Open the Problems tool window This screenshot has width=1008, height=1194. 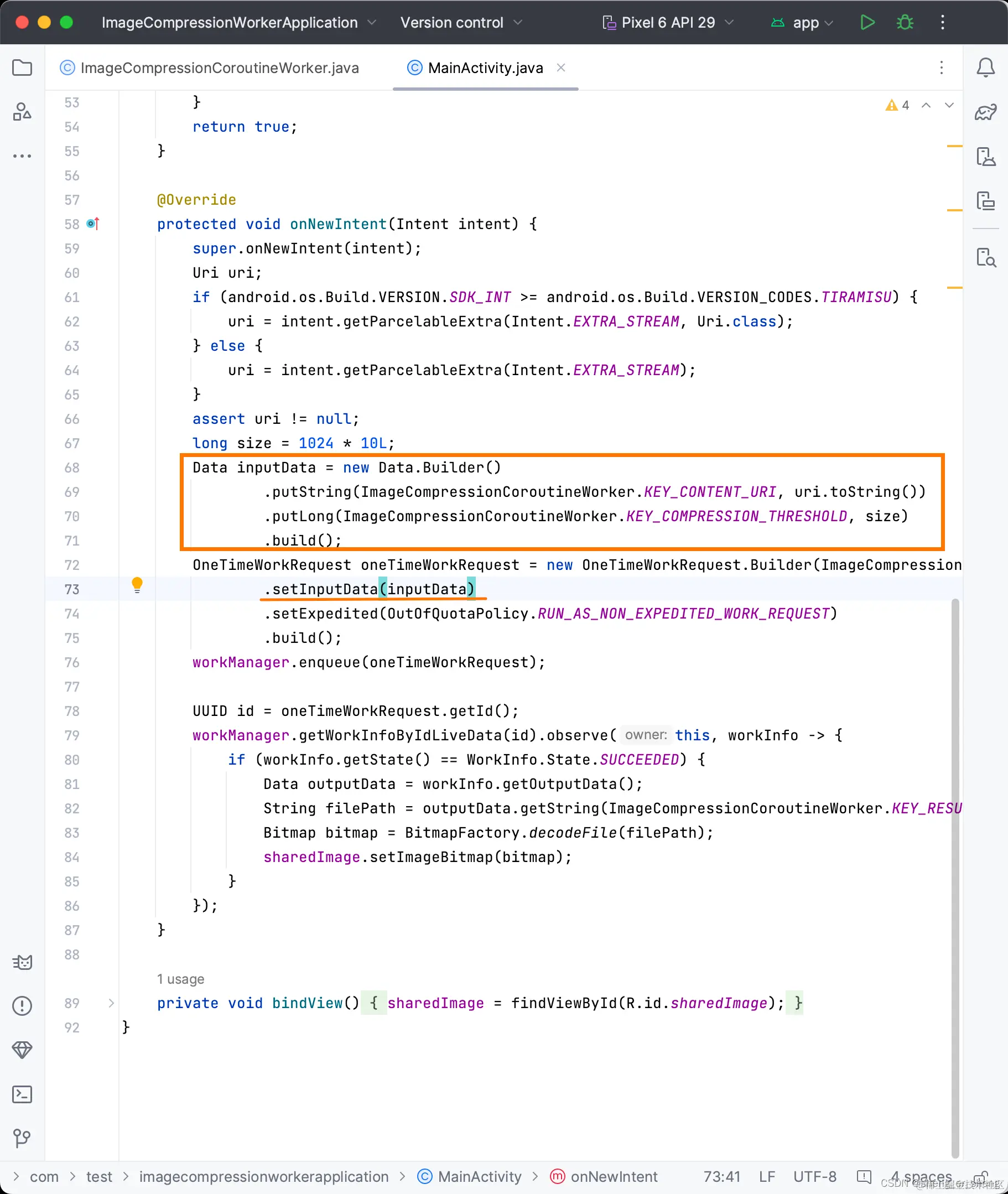pyautogui.click(x=22, y=1006)
